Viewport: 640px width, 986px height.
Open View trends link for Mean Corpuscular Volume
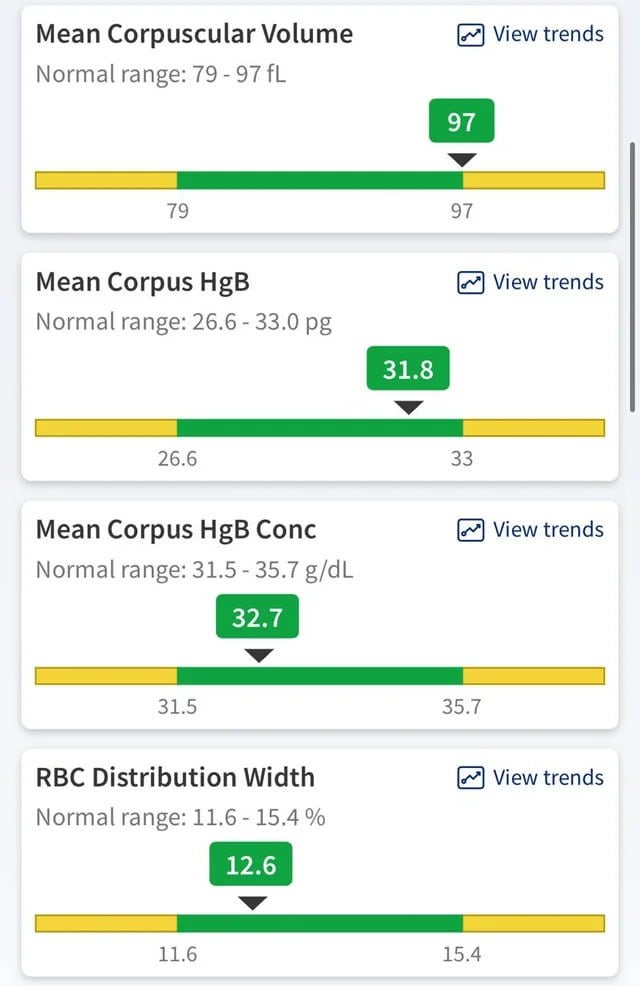[x=548, y=34]
